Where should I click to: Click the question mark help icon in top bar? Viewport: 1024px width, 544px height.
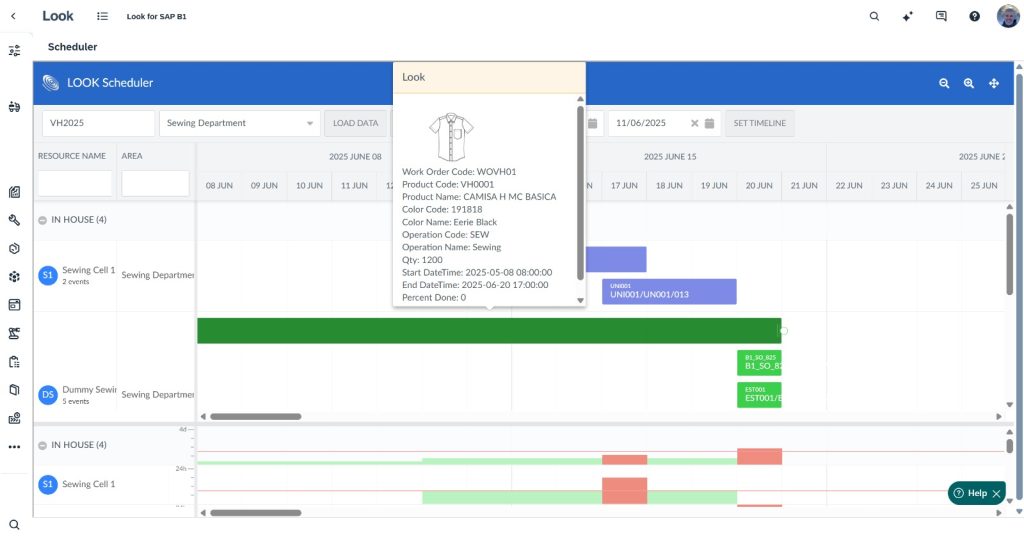(x=974, y=16)
